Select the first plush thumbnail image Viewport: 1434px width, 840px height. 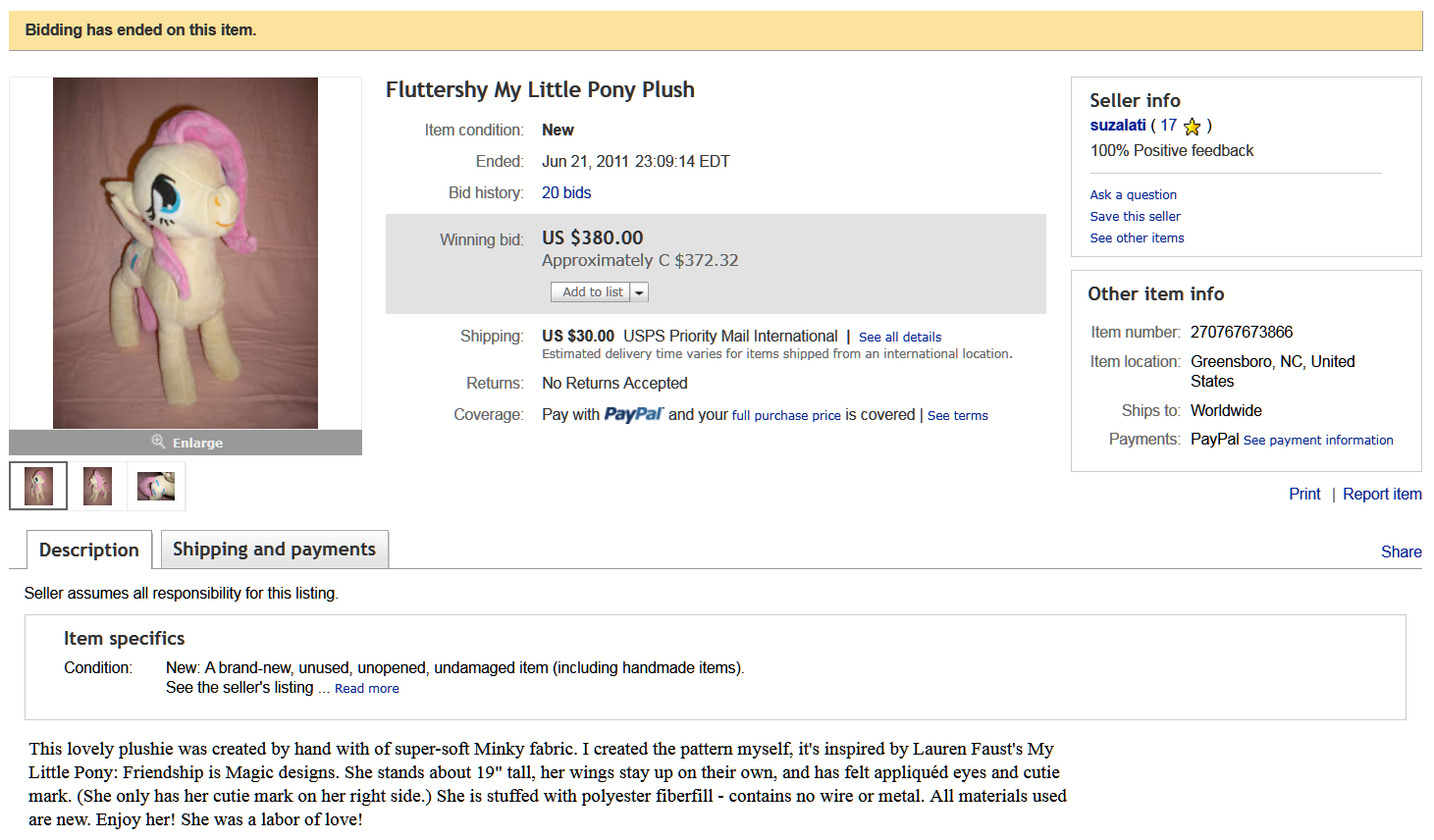(38, 486)
